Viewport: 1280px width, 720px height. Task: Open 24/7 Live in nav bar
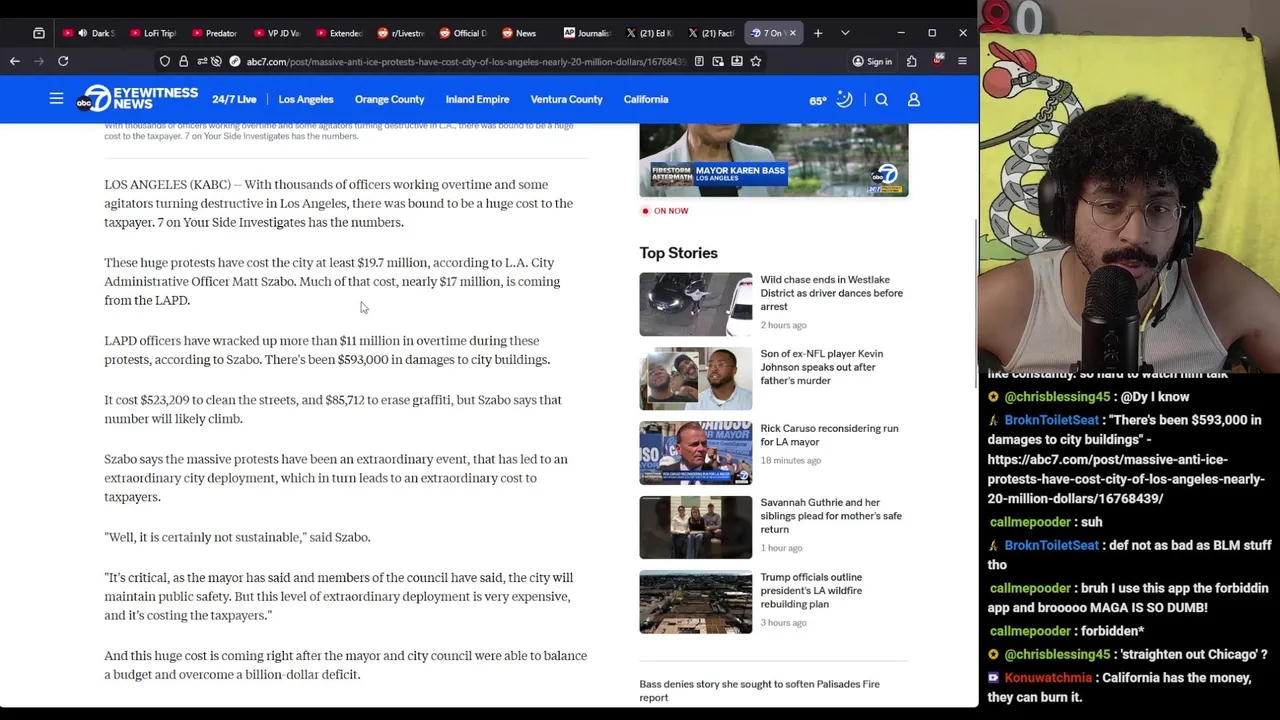tap(234, 99)
